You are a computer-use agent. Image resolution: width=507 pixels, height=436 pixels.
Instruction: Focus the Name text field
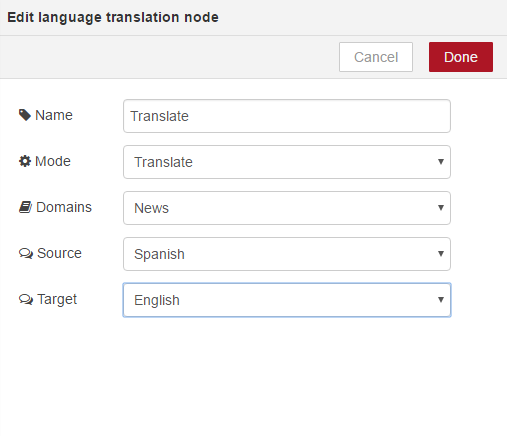pos(287,116)
